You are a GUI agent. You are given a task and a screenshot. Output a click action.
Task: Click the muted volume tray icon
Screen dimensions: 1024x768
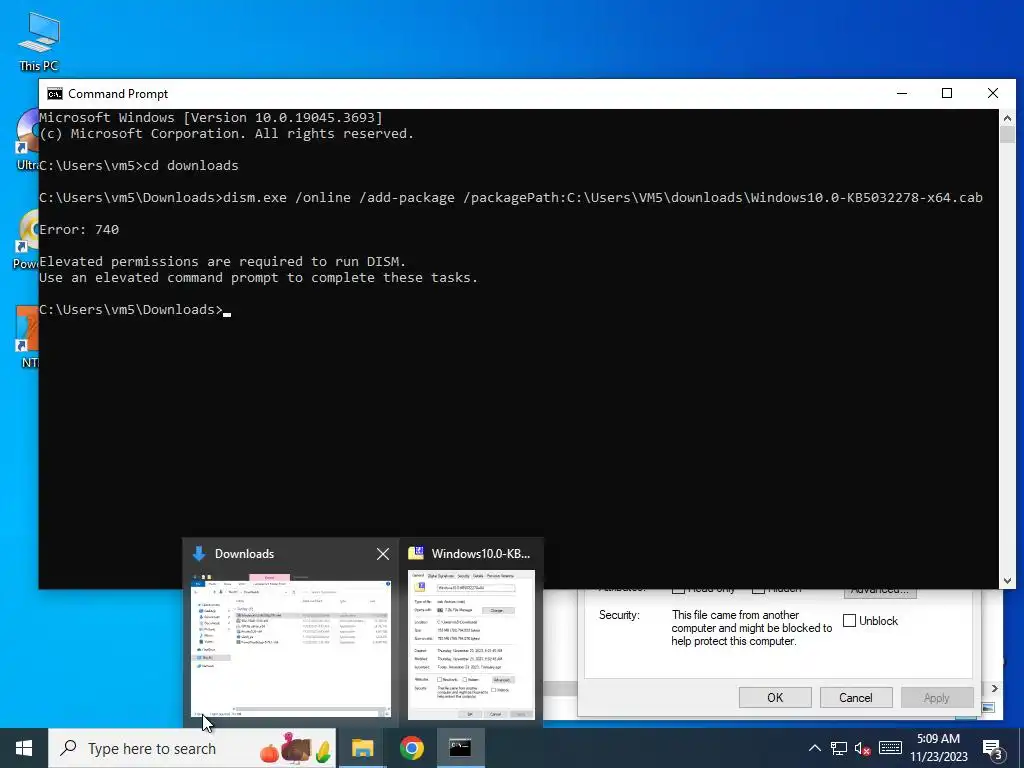(863, 748)
